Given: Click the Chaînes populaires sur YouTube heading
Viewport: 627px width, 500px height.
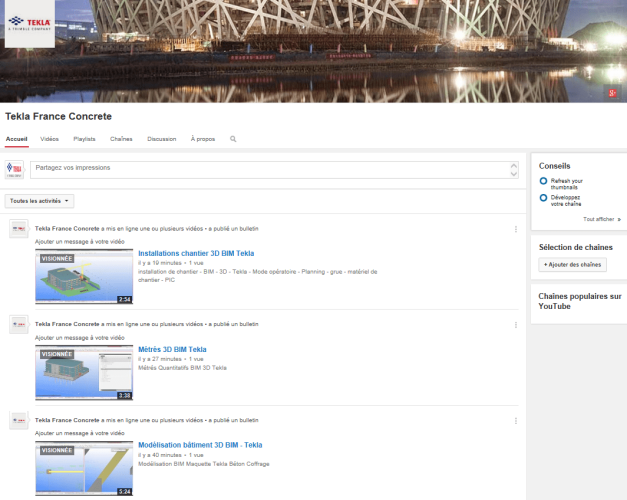Looking at the screenshot, I should click(579, 301).
